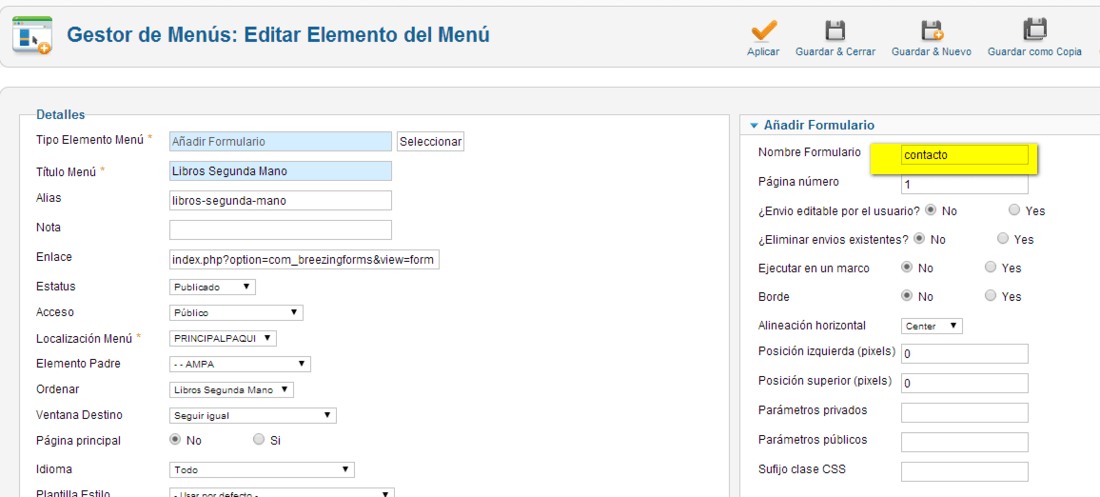Select Yes for Borde option
This screenshot has width=1100, height=497.
991,296
